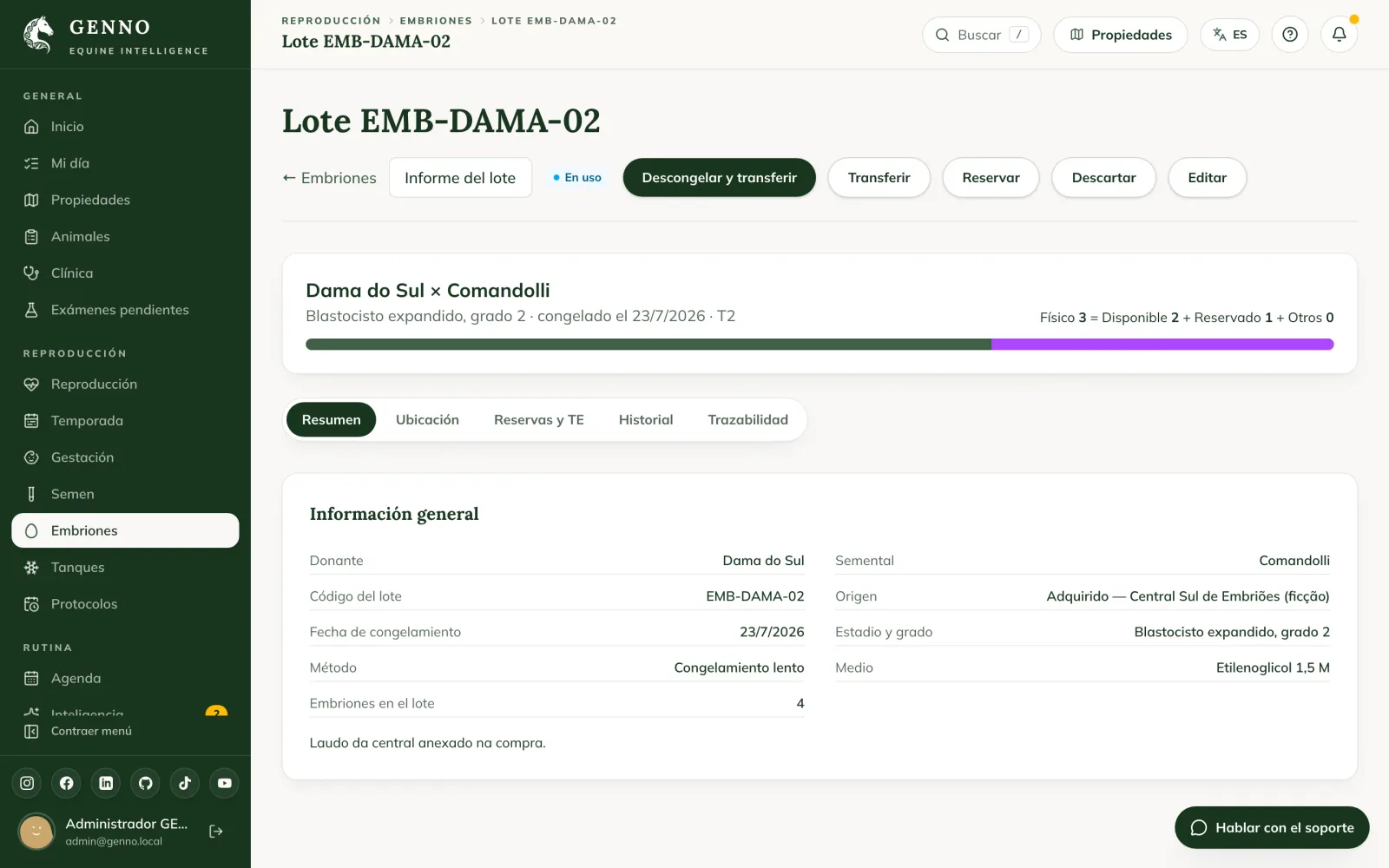Switch to the Trazabilidad tab
1389x868 pixels.
(748, 420)
